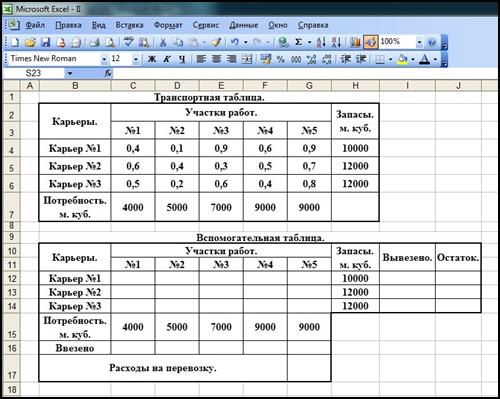Open the font color dropdown arrow
Viewport: 500px width, 399px height.
tap(435, 59)
